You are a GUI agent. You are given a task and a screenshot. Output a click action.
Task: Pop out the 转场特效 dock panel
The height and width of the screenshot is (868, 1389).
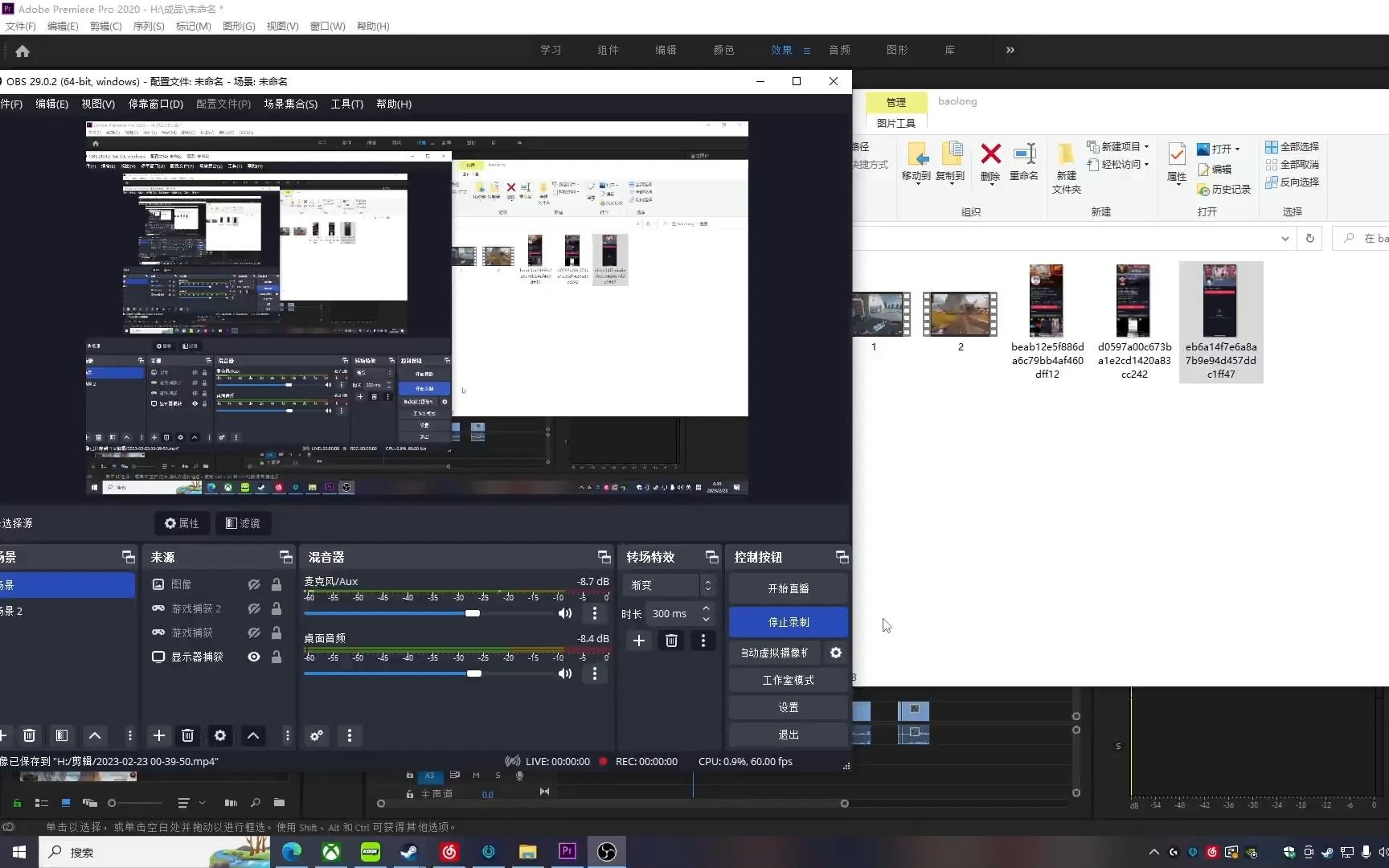pos(711,557)
